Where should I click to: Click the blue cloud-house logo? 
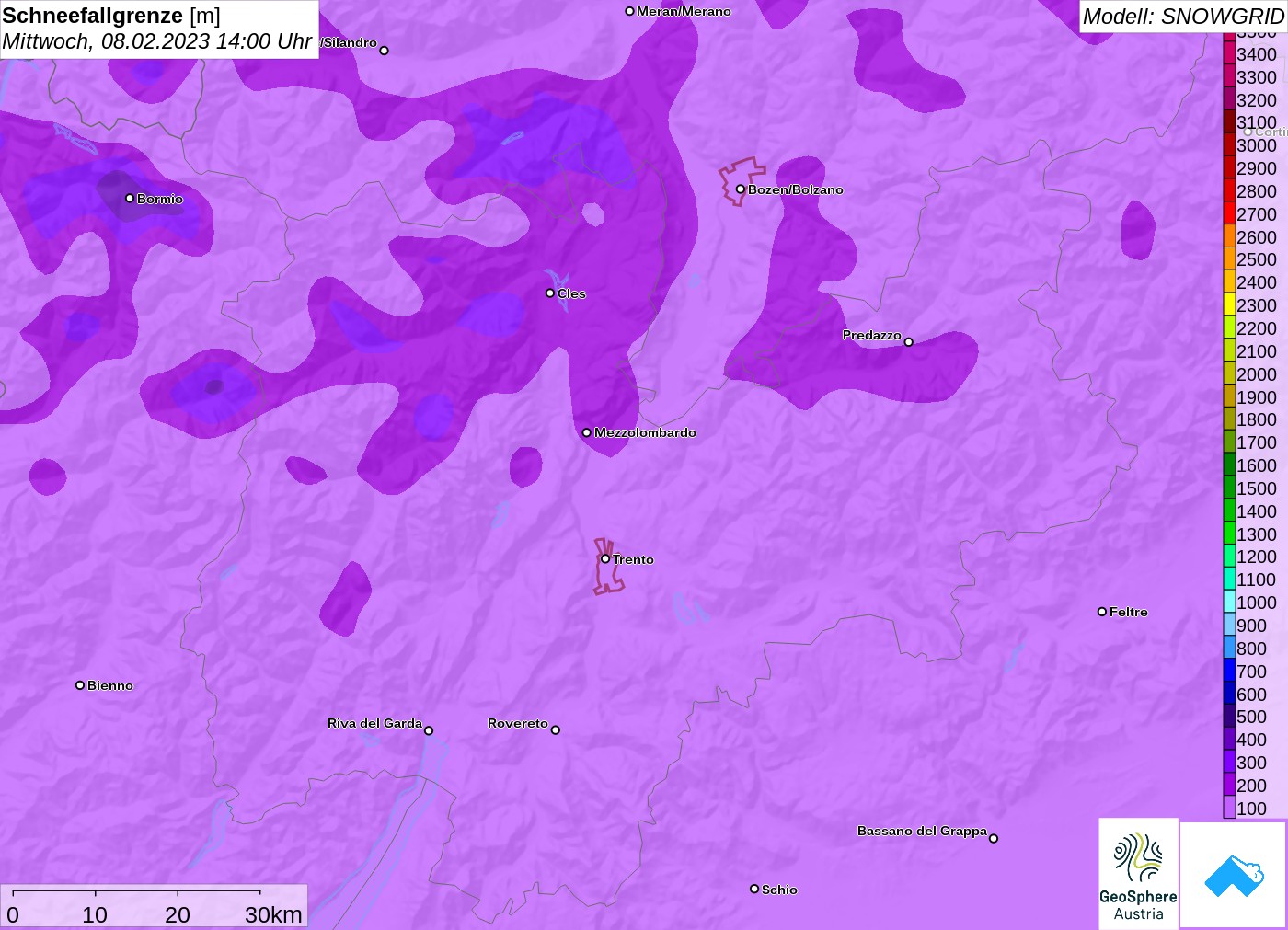click(x=1234, y=875)
